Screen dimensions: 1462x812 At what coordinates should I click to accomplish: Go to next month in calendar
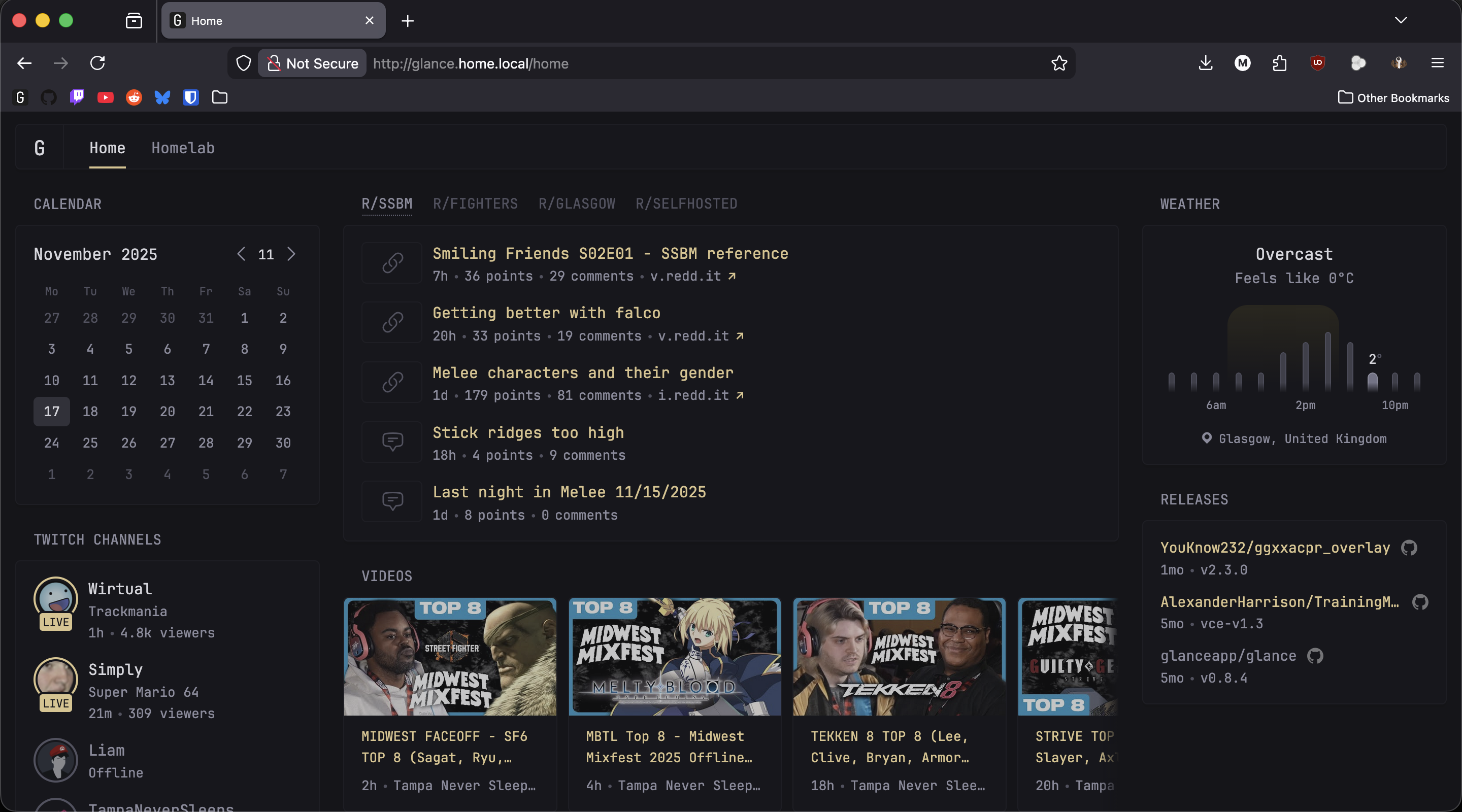pyautogui.click(x=291, y=254)
